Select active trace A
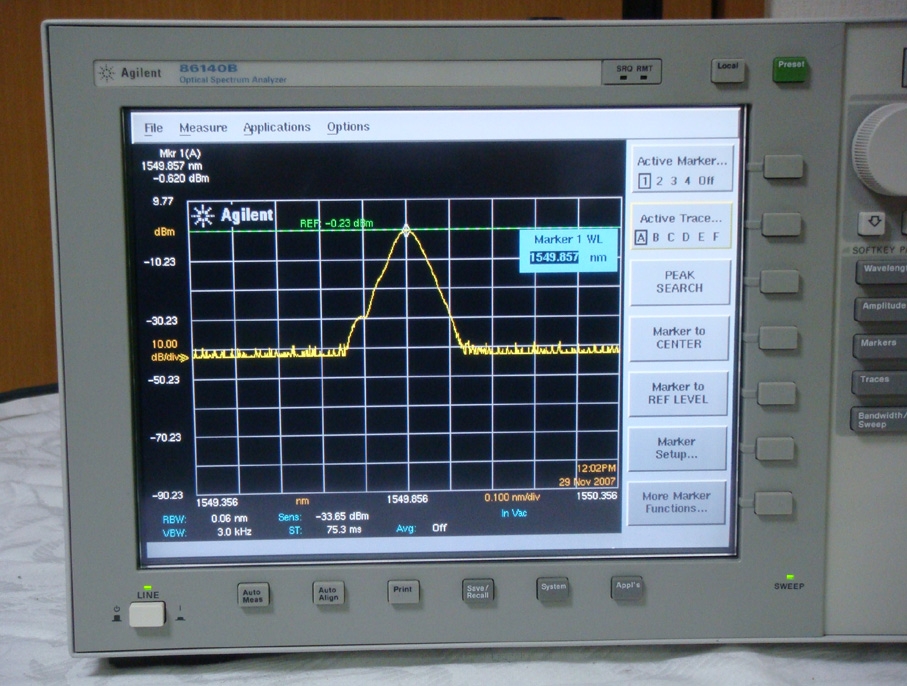The height and width of the screenshot is (686, 907). (640, 237)
